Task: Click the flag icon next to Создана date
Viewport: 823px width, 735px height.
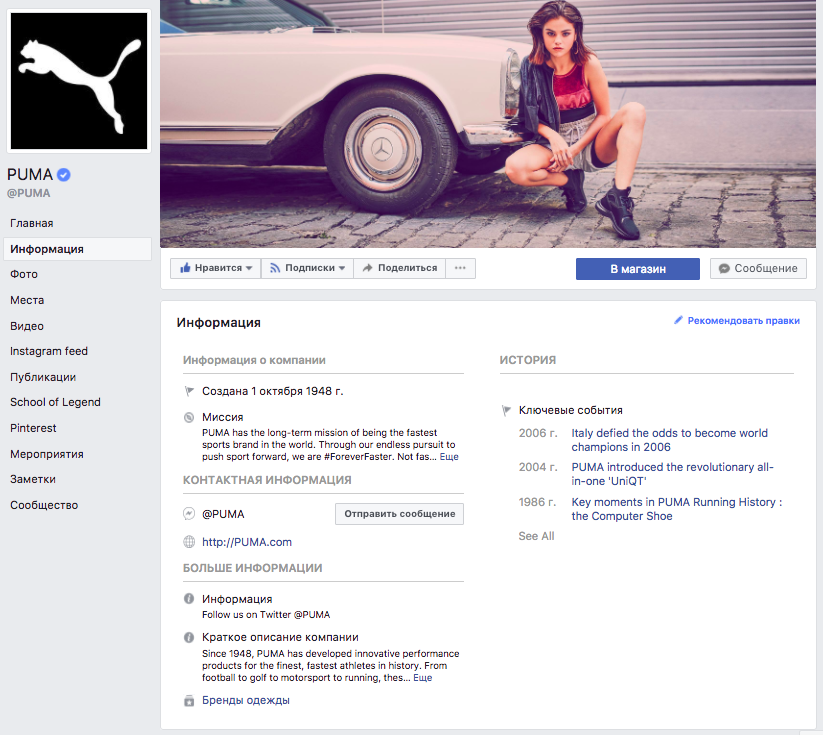Action: (x=189, y=391)
